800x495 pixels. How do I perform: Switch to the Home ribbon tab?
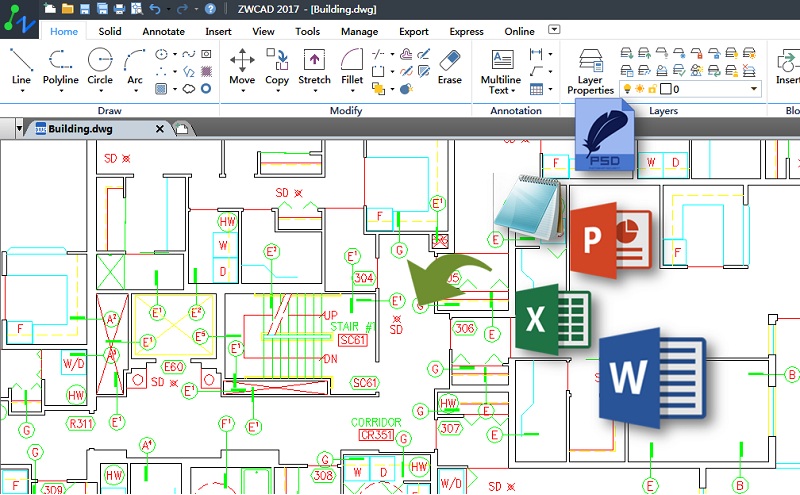coord(64,31)
